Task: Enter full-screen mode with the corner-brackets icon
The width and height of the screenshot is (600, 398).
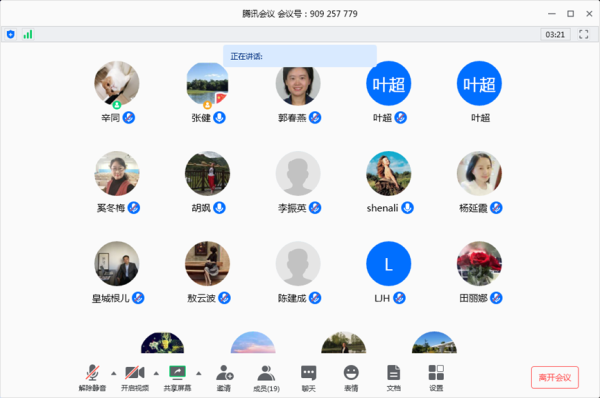Action: tap(584, 34)
